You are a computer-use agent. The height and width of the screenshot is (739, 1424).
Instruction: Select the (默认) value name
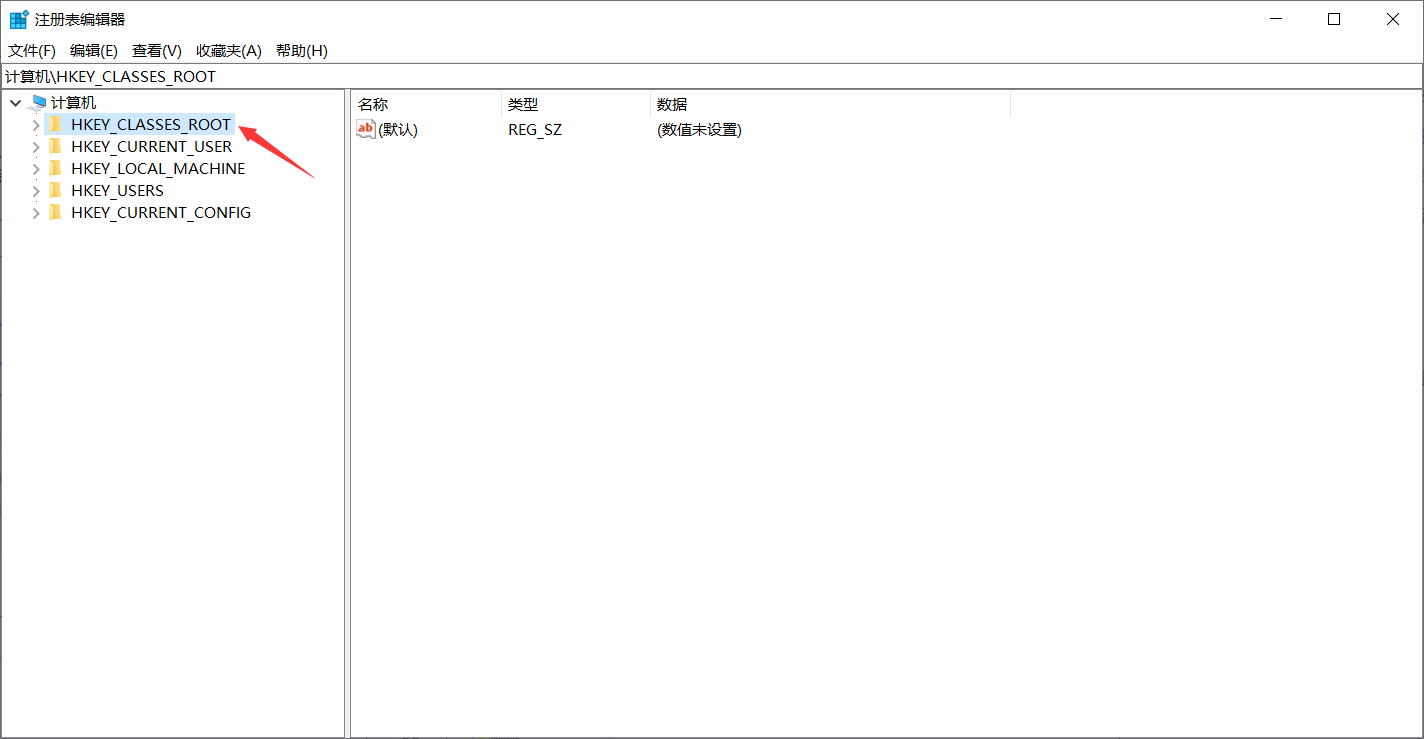[398, 129]
